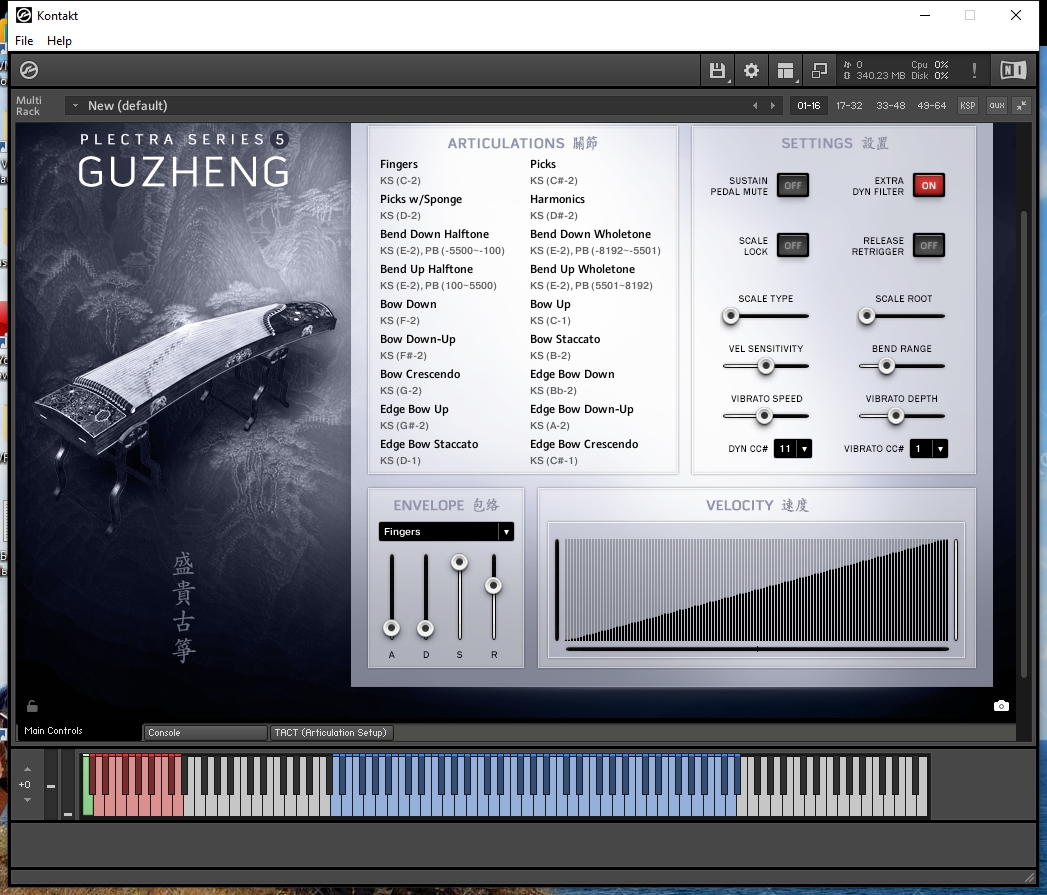
Task: Toggle the minimized view icon
Action: pos(819,70)
